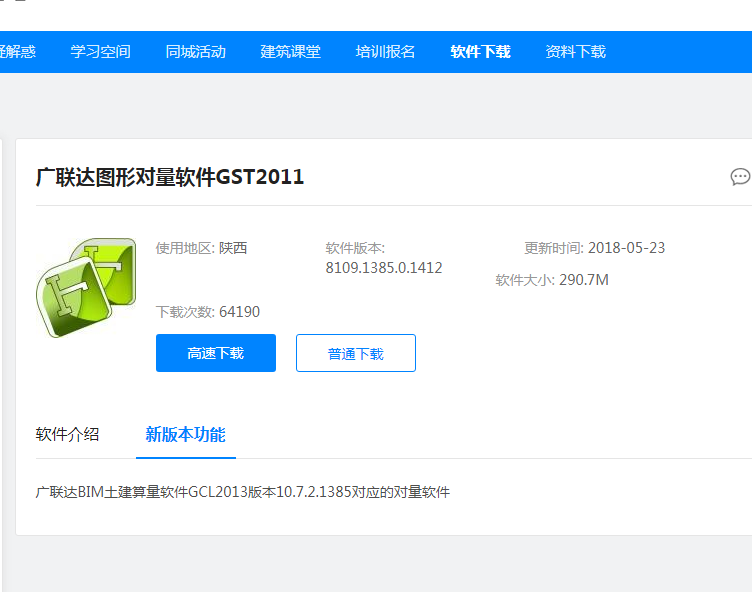Screen dimensions: 752x592
Task: Click the GST2011 green software logo
Action: pyautogui.click(x=86, y=287)
